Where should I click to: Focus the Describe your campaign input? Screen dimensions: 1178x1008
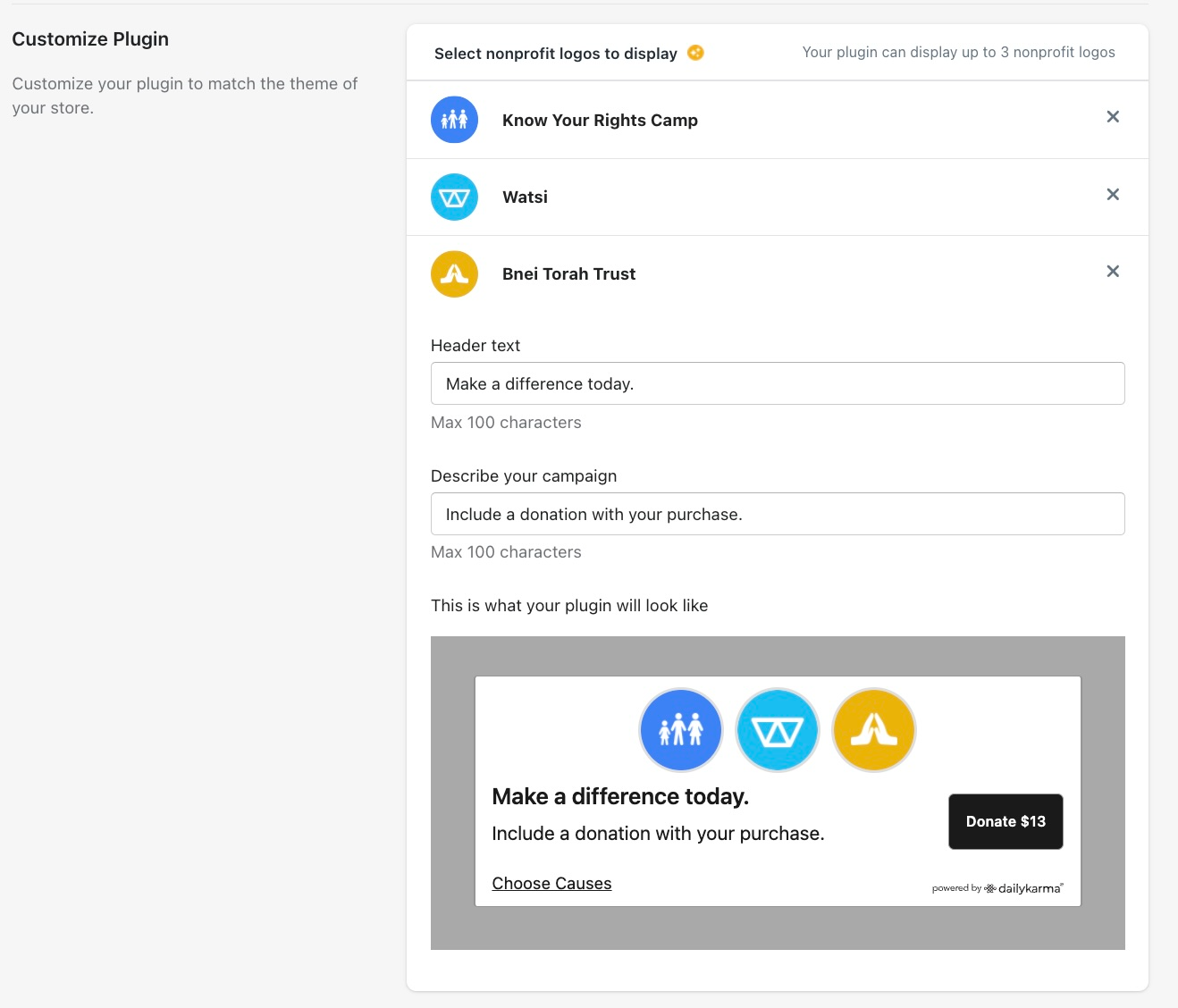(778, 514)
